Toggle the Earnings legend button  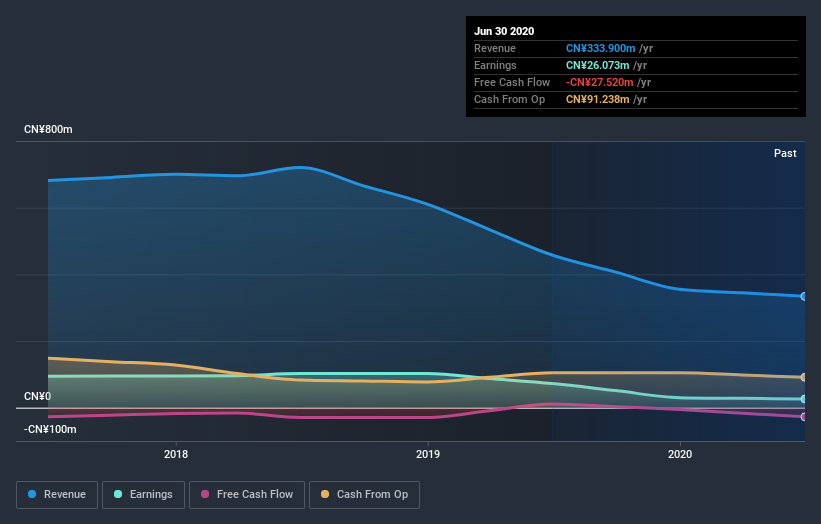[143, 495]
